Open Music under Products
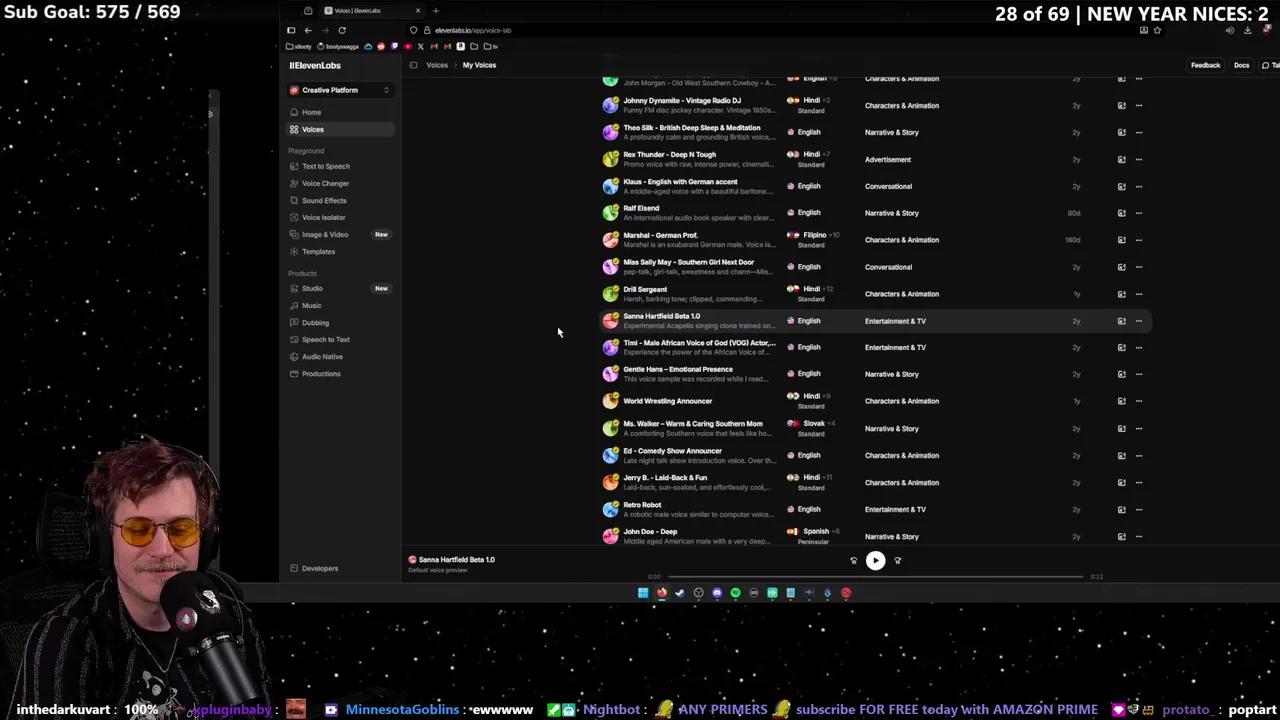This screenshot has height=720, width=1280. [x=312, y=305]
